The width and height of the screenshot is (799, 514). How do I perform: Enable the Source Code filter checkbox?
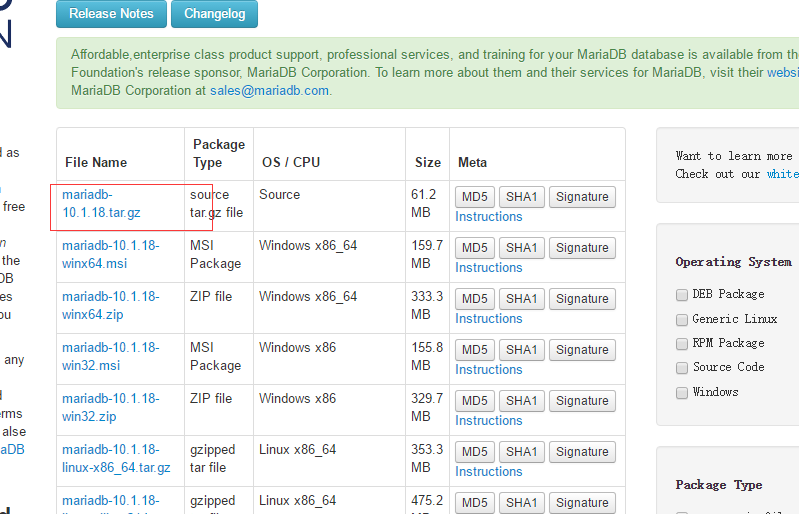click(682, 368)
